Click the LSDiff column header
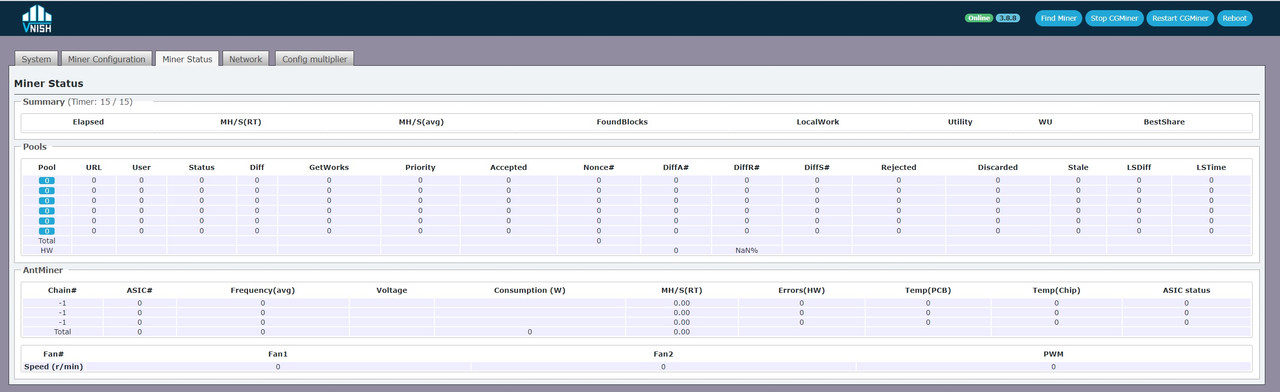The width and height of the screenshot is (1280, 392). coord(1139,167)
